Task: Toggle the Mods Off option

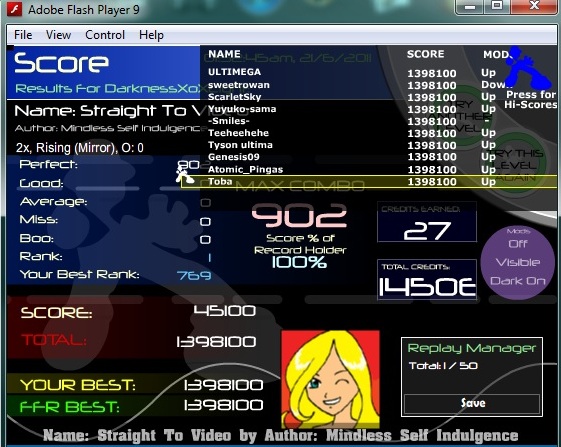Action: pyautogui.click(x=518, y=244)
